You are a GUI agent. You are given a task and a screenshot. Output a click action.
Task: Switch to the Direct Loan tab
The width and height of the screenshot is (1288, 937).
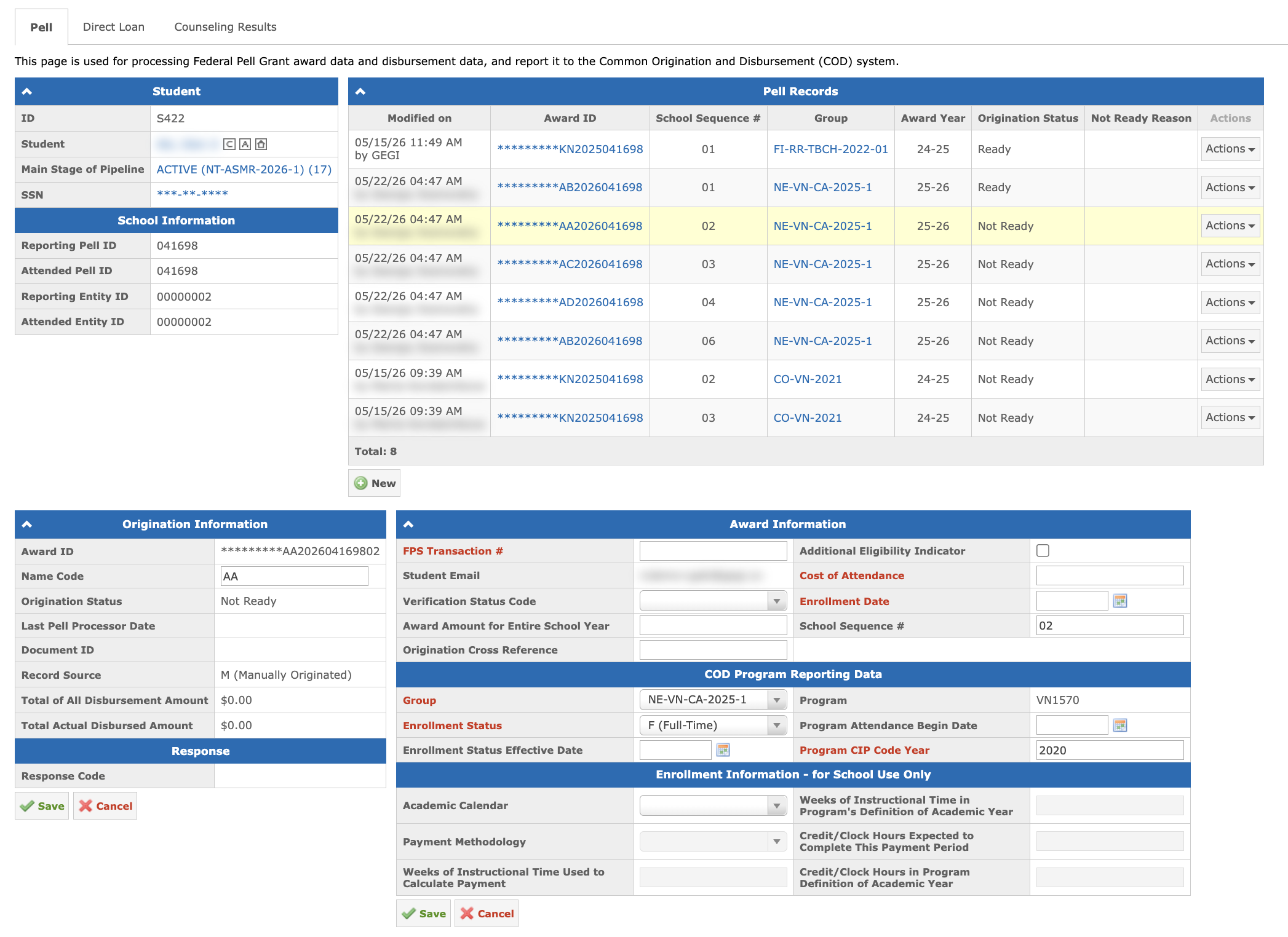[x=114, y=27]
